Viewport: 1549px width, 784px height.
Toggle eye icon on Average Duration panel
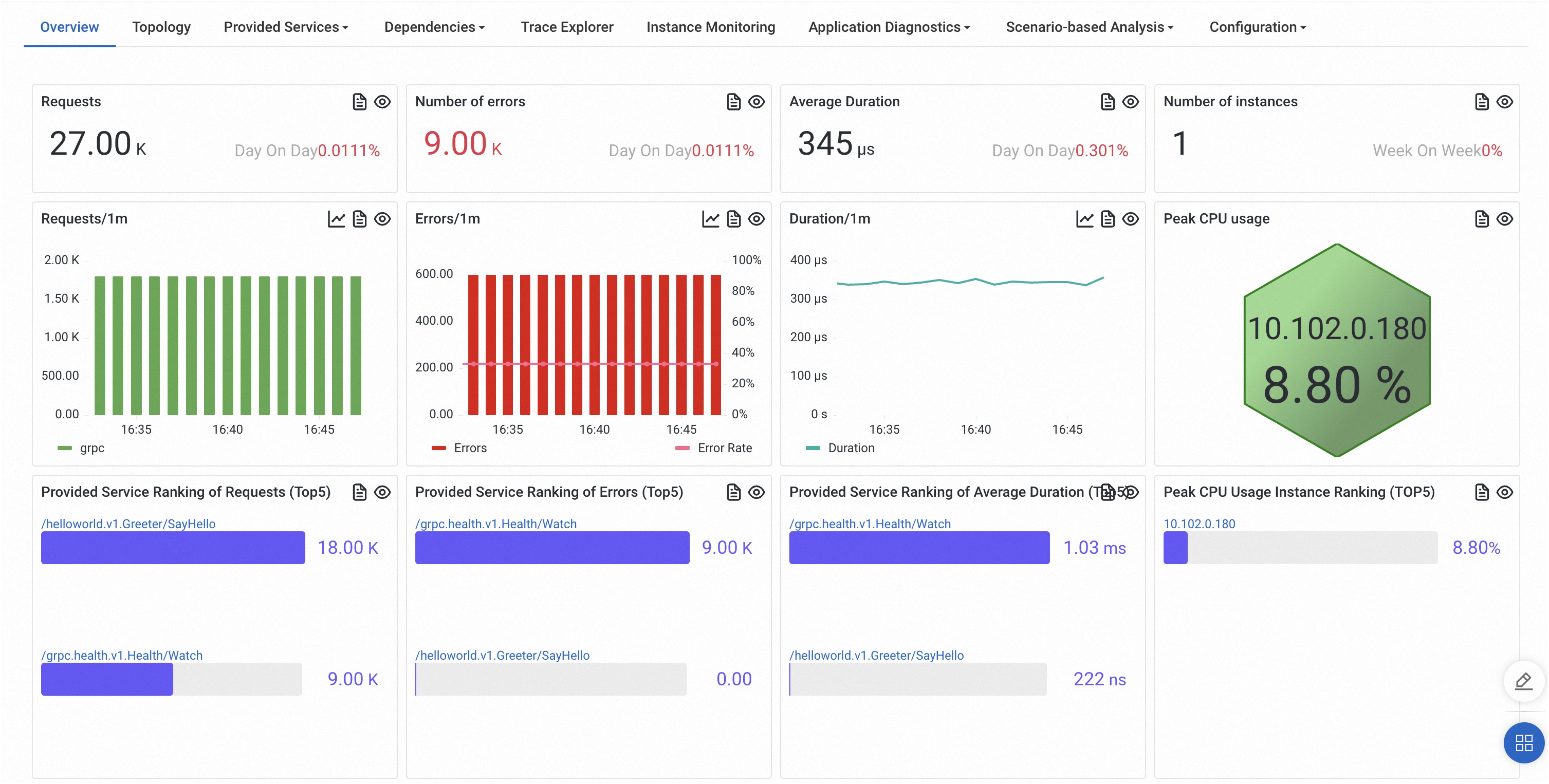tap(1130, 102)
